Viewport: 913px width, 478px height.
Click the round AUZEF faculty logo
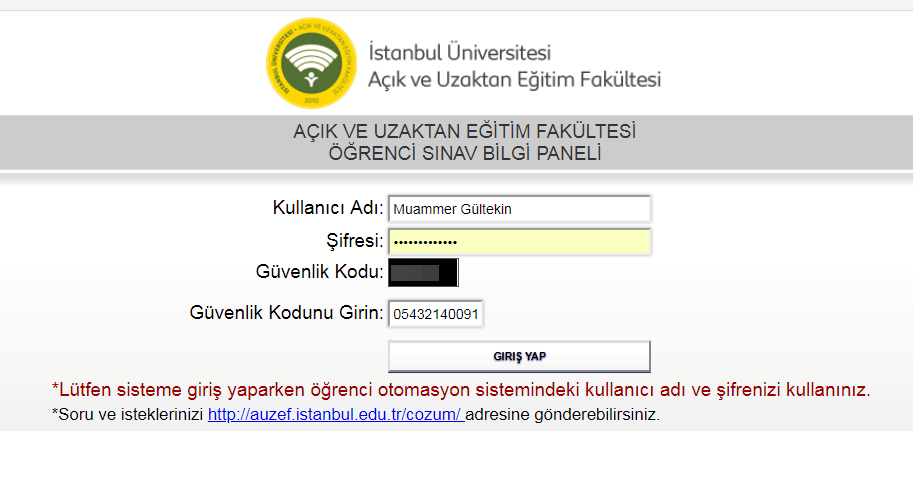point(312,63)
